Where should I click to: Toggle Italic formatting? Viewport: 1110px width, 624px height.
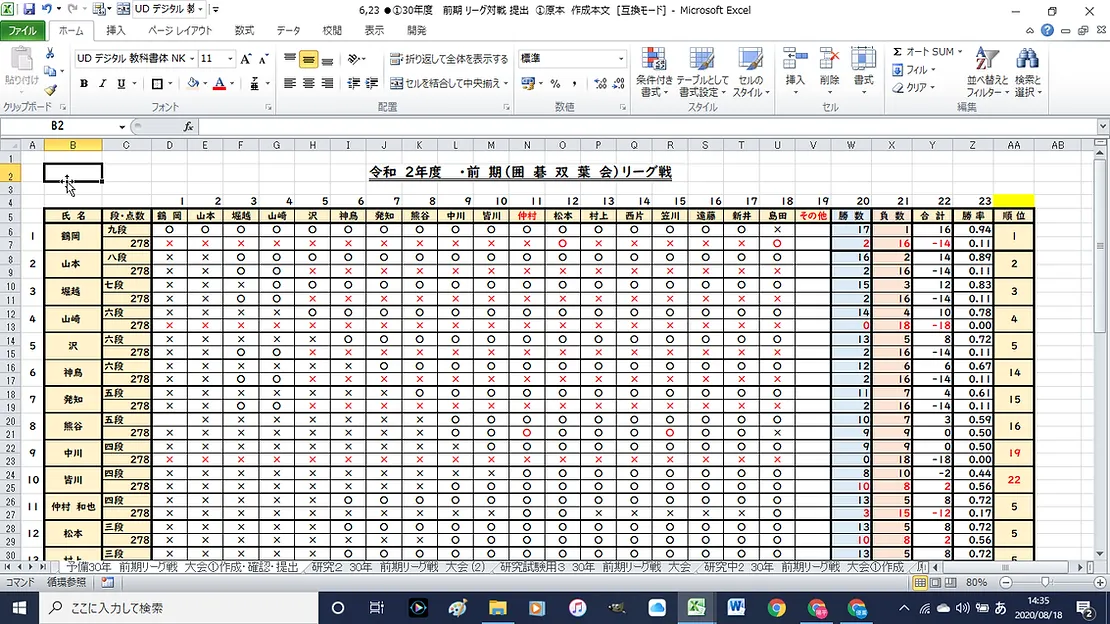(x=101, y=84)
